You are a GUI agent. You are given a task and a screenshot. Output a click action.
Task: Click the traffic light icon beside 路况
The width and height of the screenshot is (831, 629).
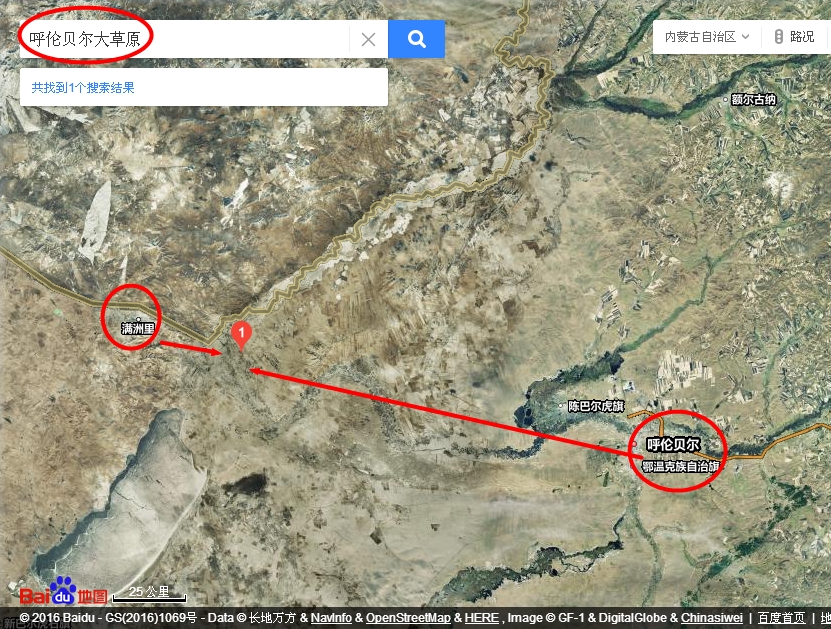[x=779, y=37]
